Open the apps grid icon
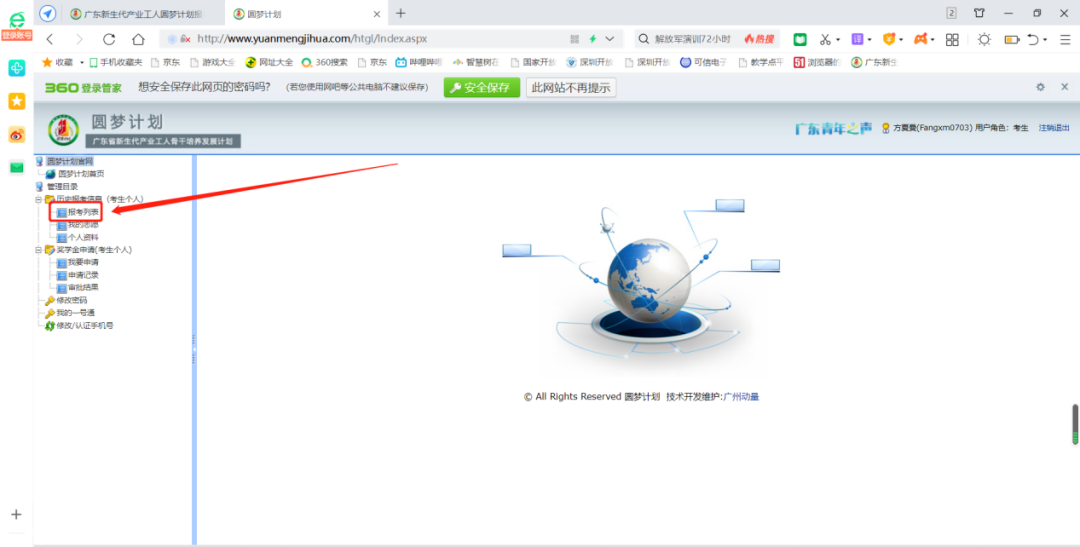The height and width of the screenshot is (547, 1080). 952,39
